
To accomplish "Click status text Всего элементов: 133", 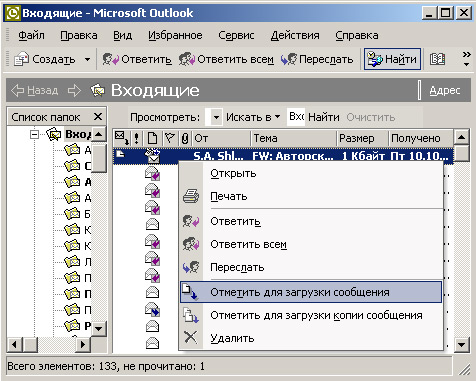I will pos(62,367).
